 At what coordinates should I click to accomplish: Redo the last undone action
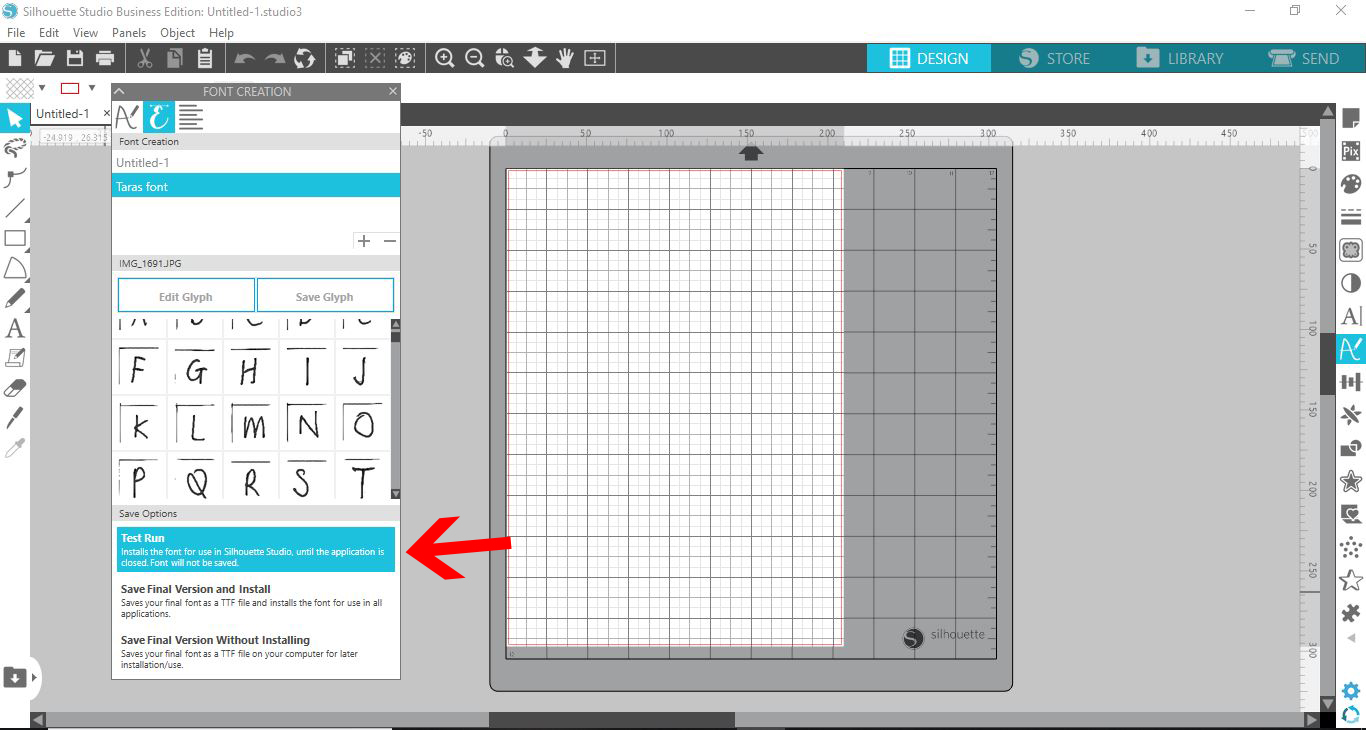[275, 59]
